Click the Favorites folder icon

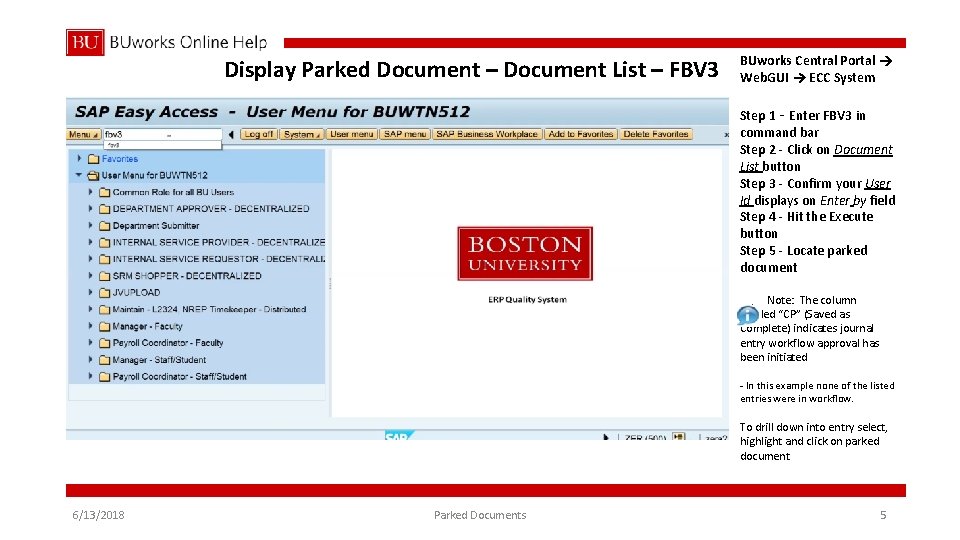(94, 159)
